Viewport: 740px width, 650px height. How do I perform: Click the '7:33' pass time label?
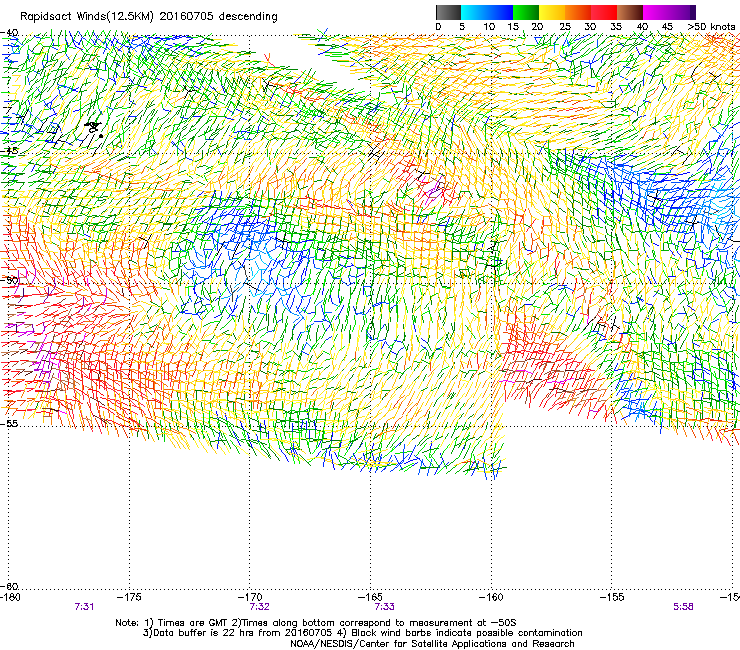[385, 607]
